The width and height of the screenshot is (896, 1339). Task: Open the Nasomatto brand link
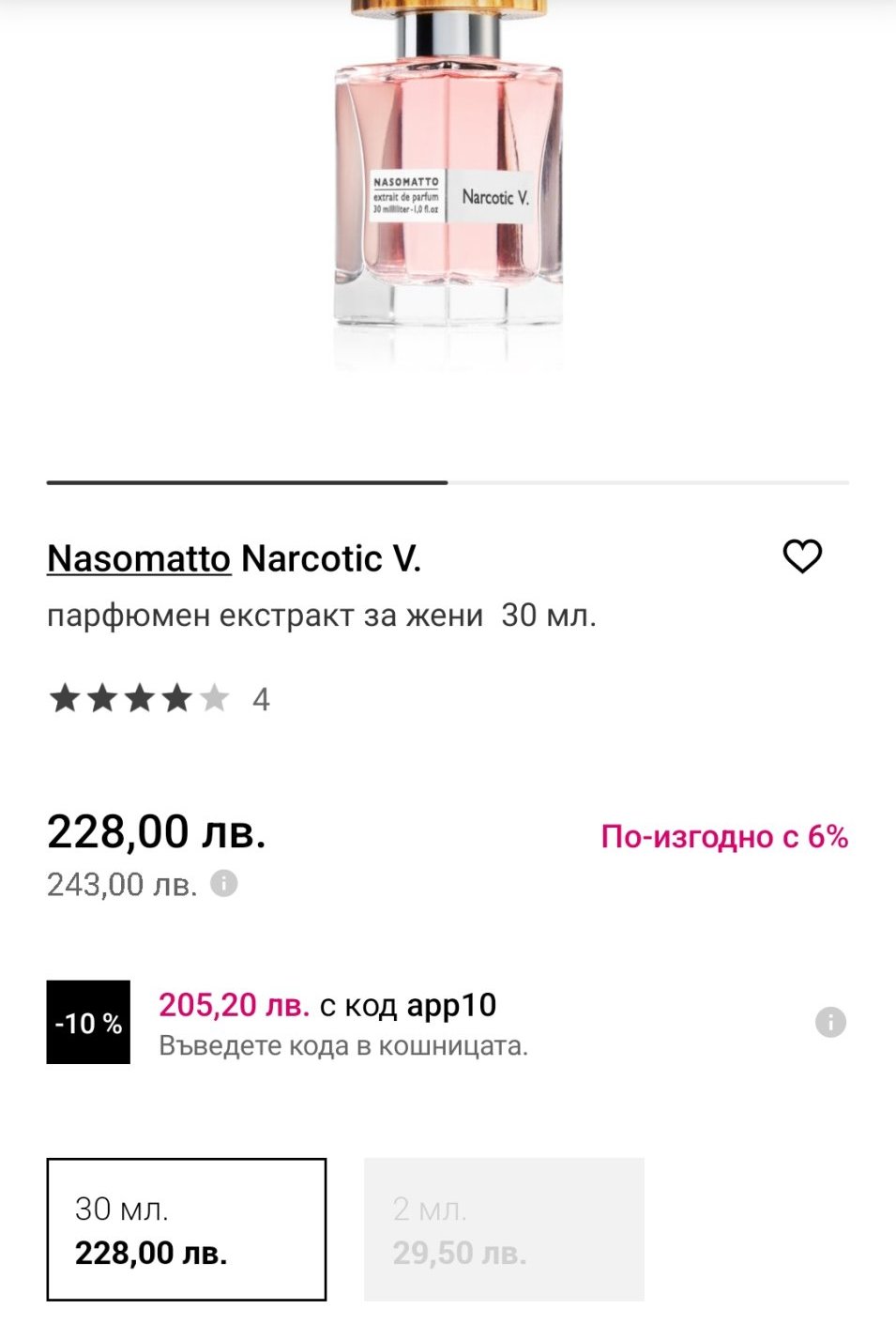138,559
